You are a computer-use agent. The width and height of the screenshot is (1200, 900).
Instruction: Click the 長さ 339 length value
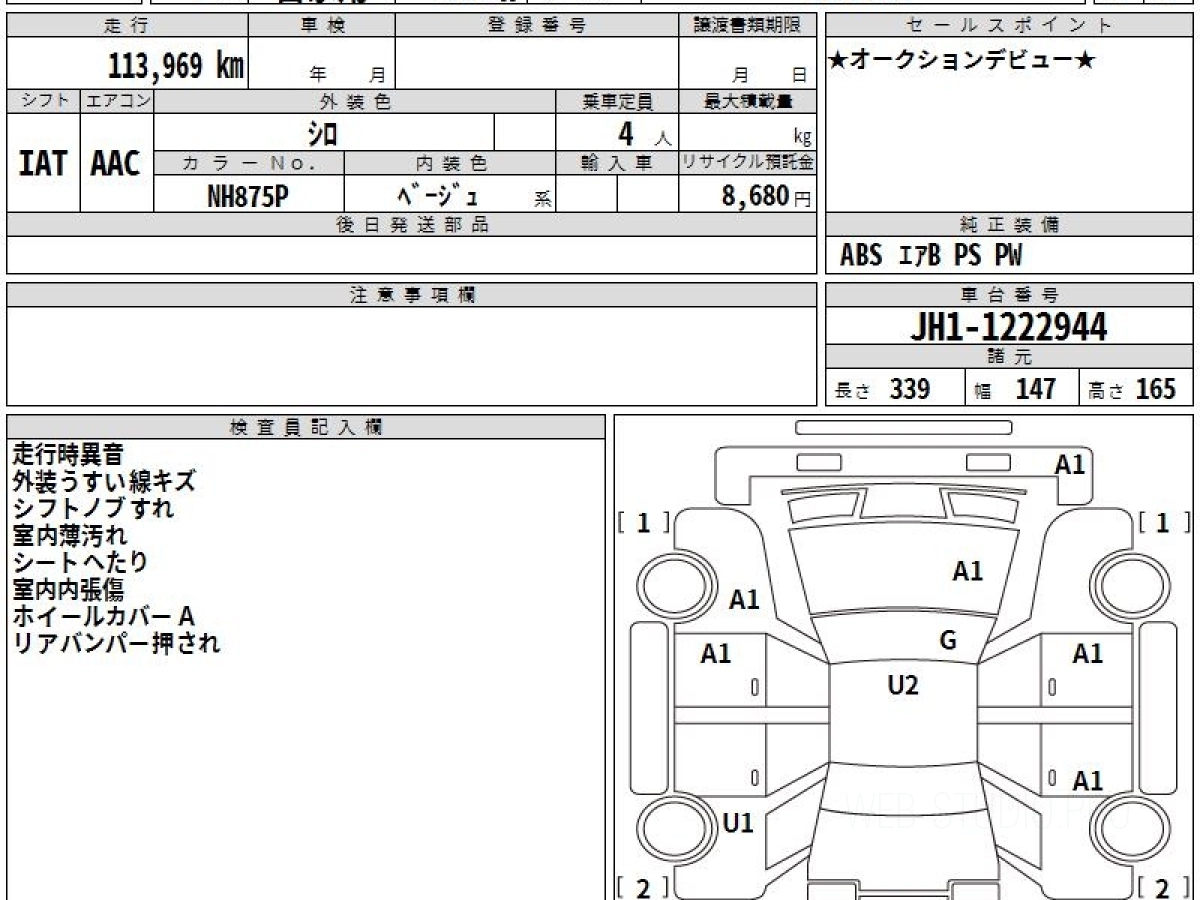pyautogui.click(x=882, y=389)
